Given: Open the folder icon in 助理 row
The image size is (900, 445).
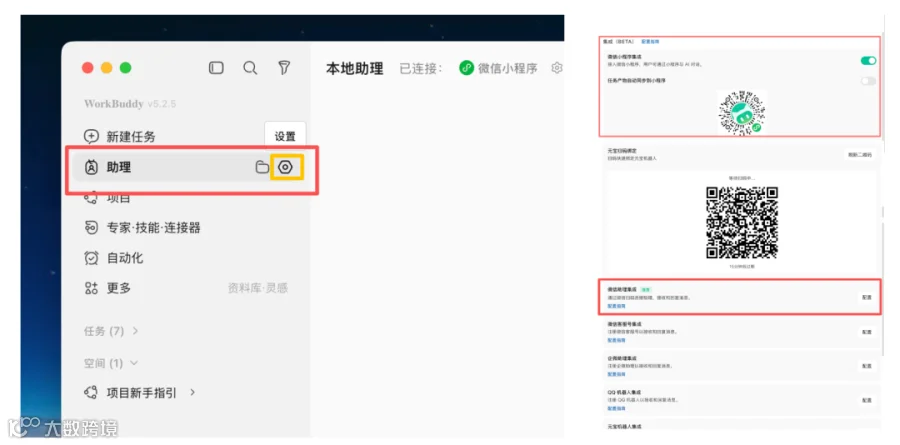Looking at the screenshot, I should (x=262, y=167).
